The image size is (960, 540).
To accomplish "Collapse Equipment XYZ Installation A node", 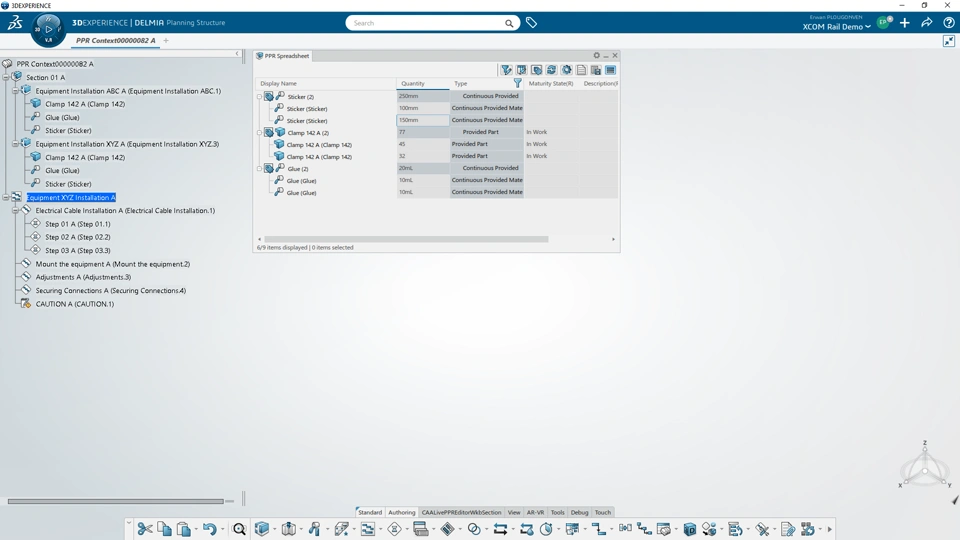I will (6, 197).
